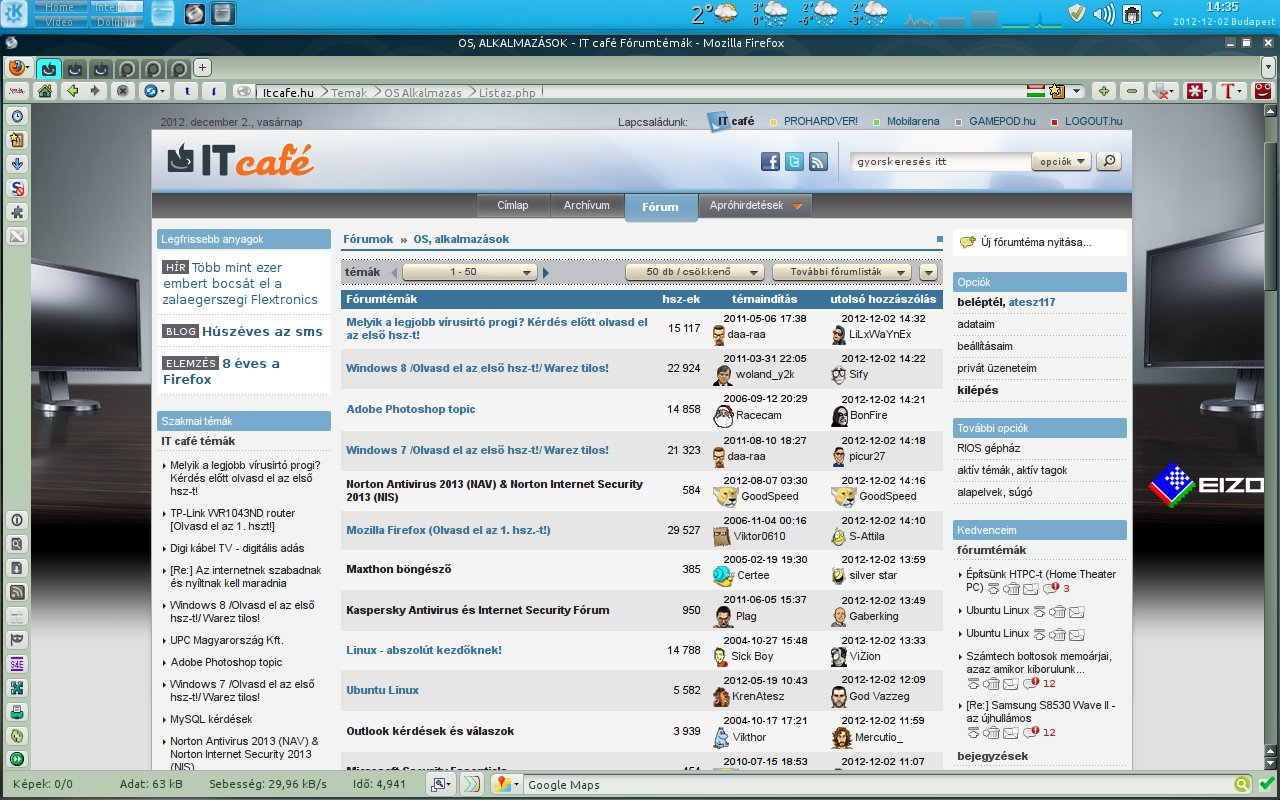Open history clock icon in sidebar
Image resolution: width=1280 pixels, height=800 pixels.
[x=17, y=116]
